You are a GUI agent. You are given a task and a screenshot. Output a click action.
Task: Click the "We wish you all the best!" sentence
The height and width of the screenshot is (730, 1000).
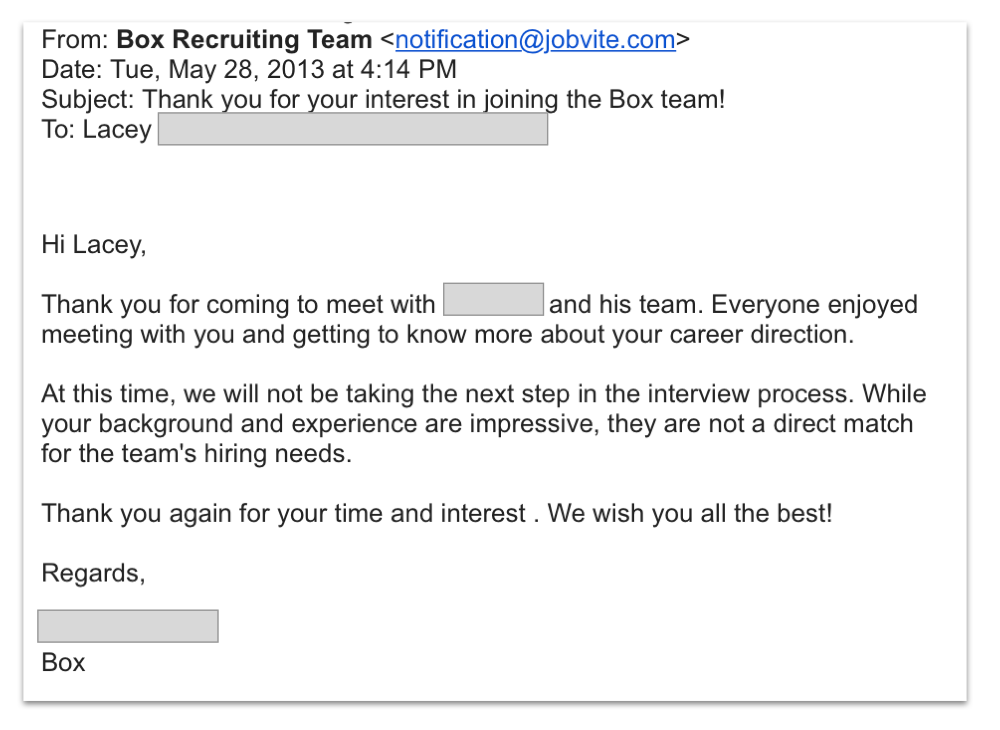pos(690,514)
